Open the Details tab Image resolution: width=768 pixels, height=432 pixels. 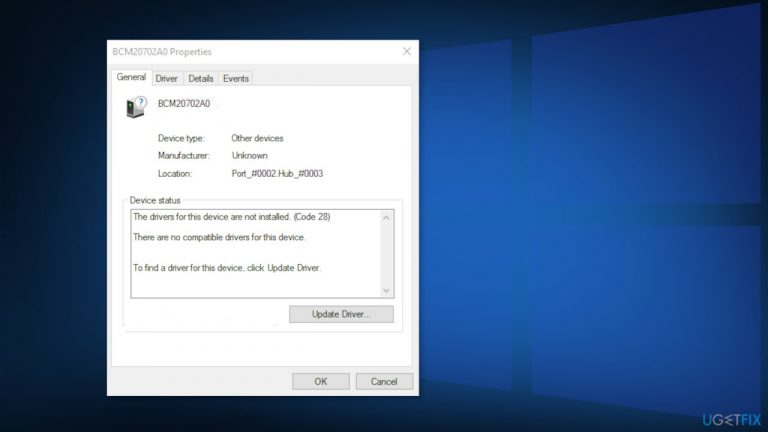201,78
